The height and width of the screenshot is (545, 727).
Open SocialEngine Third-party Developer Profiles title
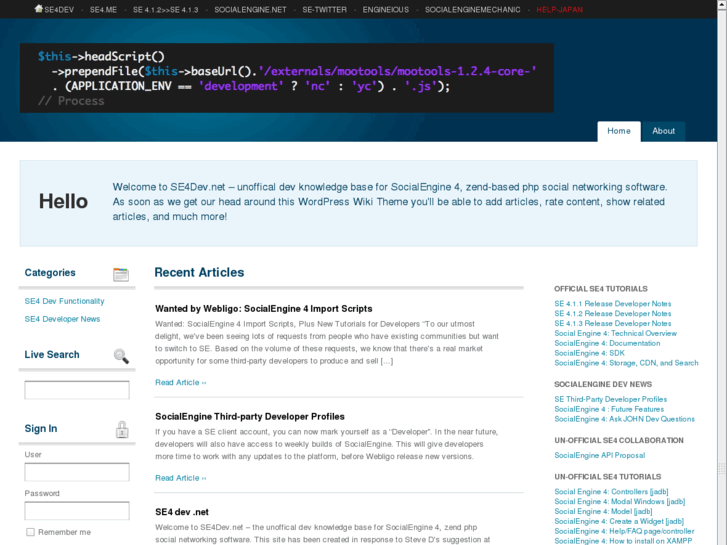250,417
